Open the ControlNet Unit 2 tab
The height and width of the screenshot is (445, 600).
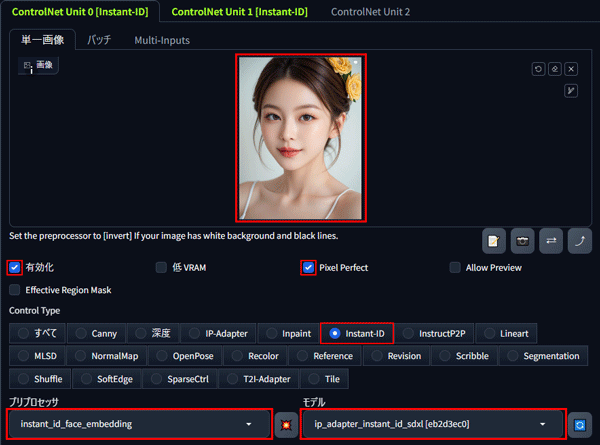(x=370, y=12)
